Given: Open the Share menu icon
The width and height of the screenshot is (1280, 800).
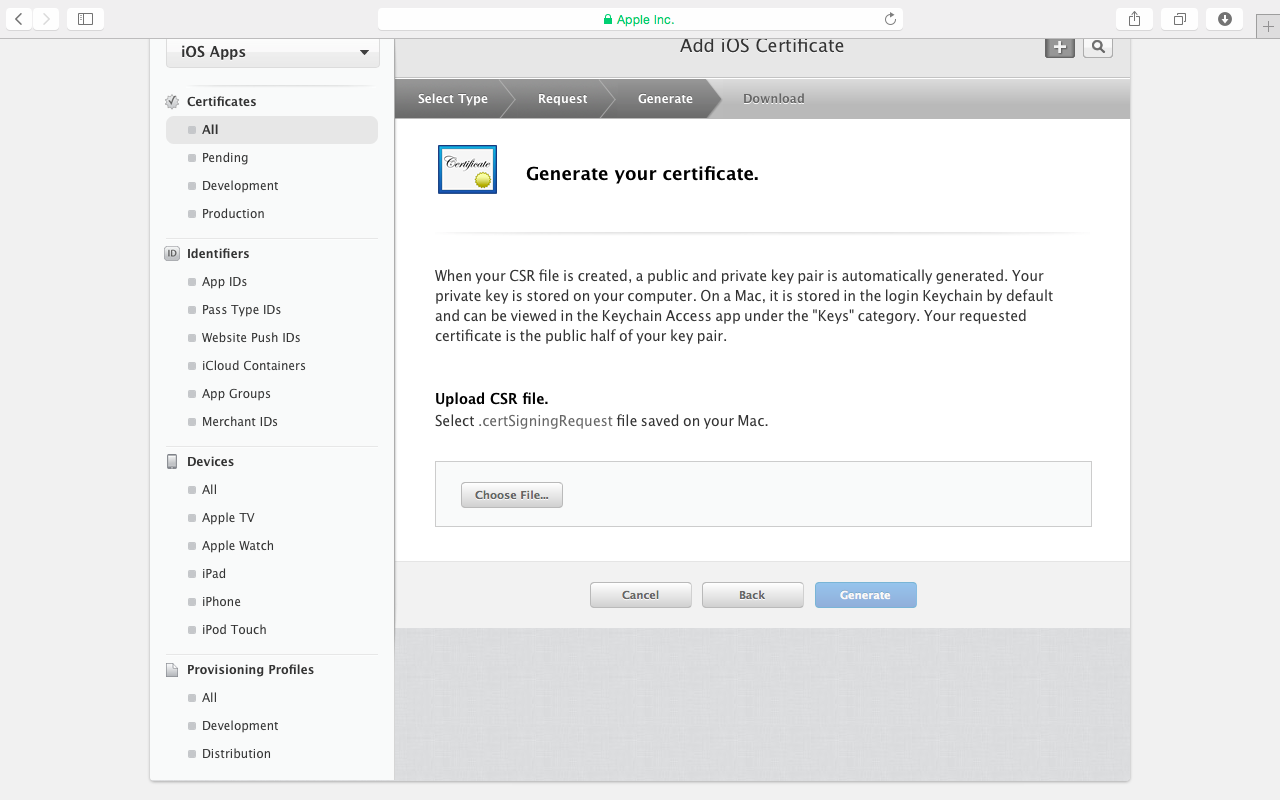Looking at the screenshot, I should coord(1134,18).
